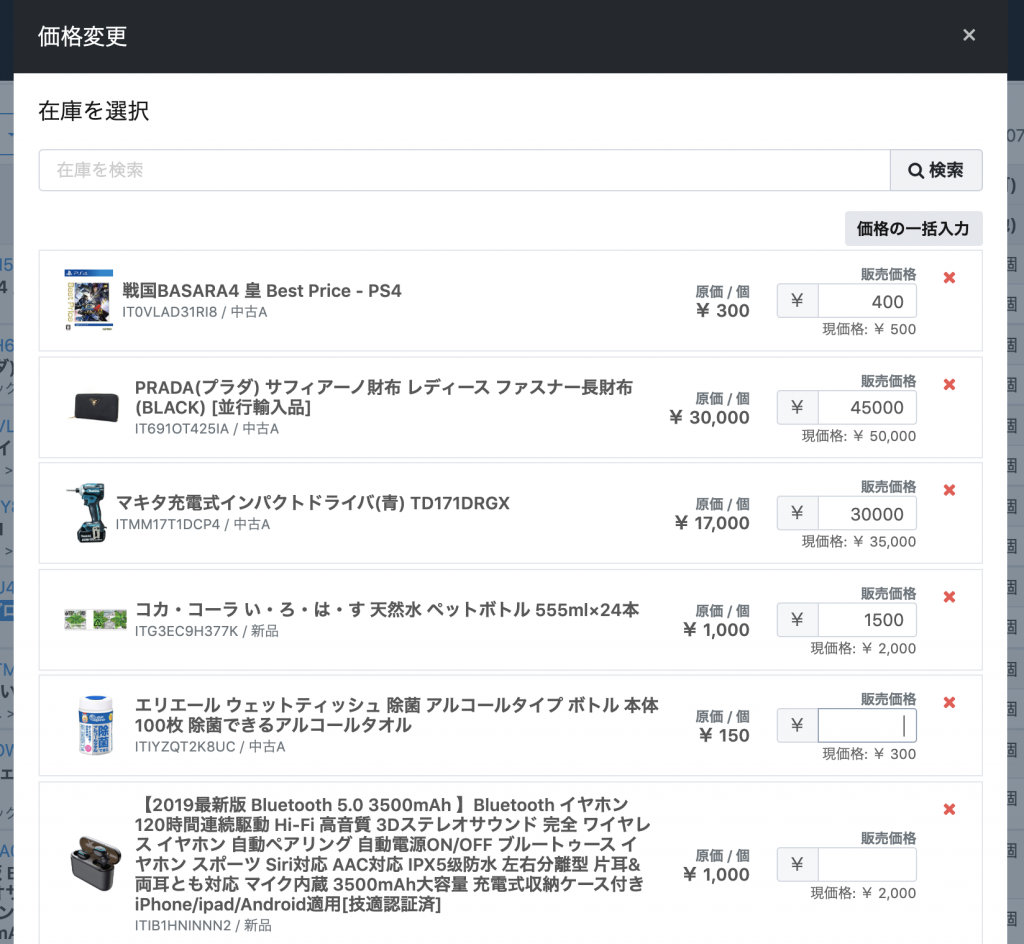Click the PRADA black wallet thumbnail

(x=95, y=407)
